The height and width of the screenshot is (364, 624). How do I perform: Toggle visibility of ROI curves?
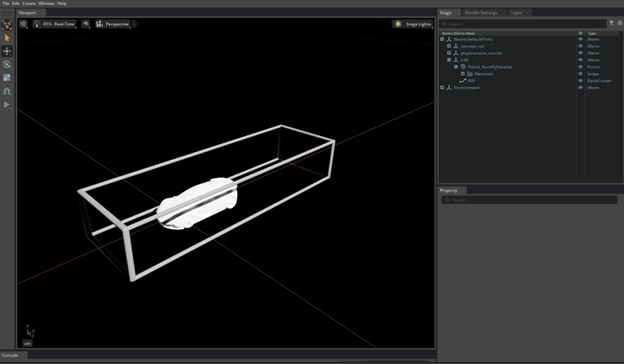click(x=580, y=81)
